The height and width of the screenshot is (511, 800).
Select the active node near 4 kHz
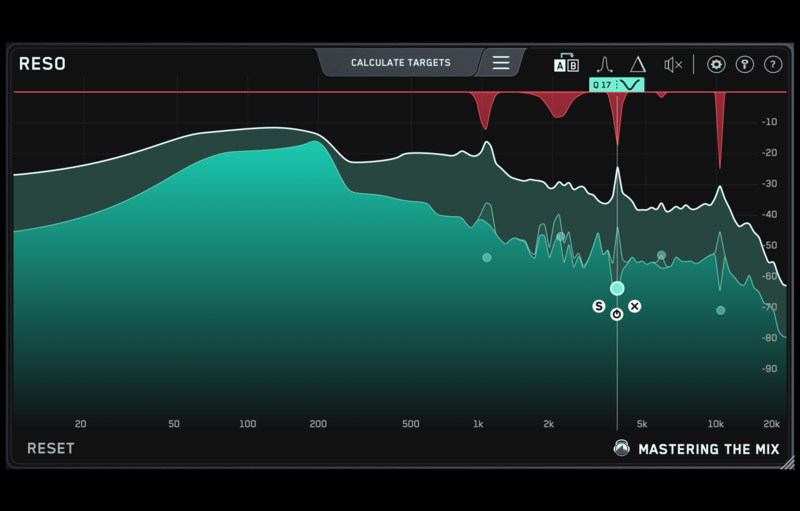[x=617, y=288]
